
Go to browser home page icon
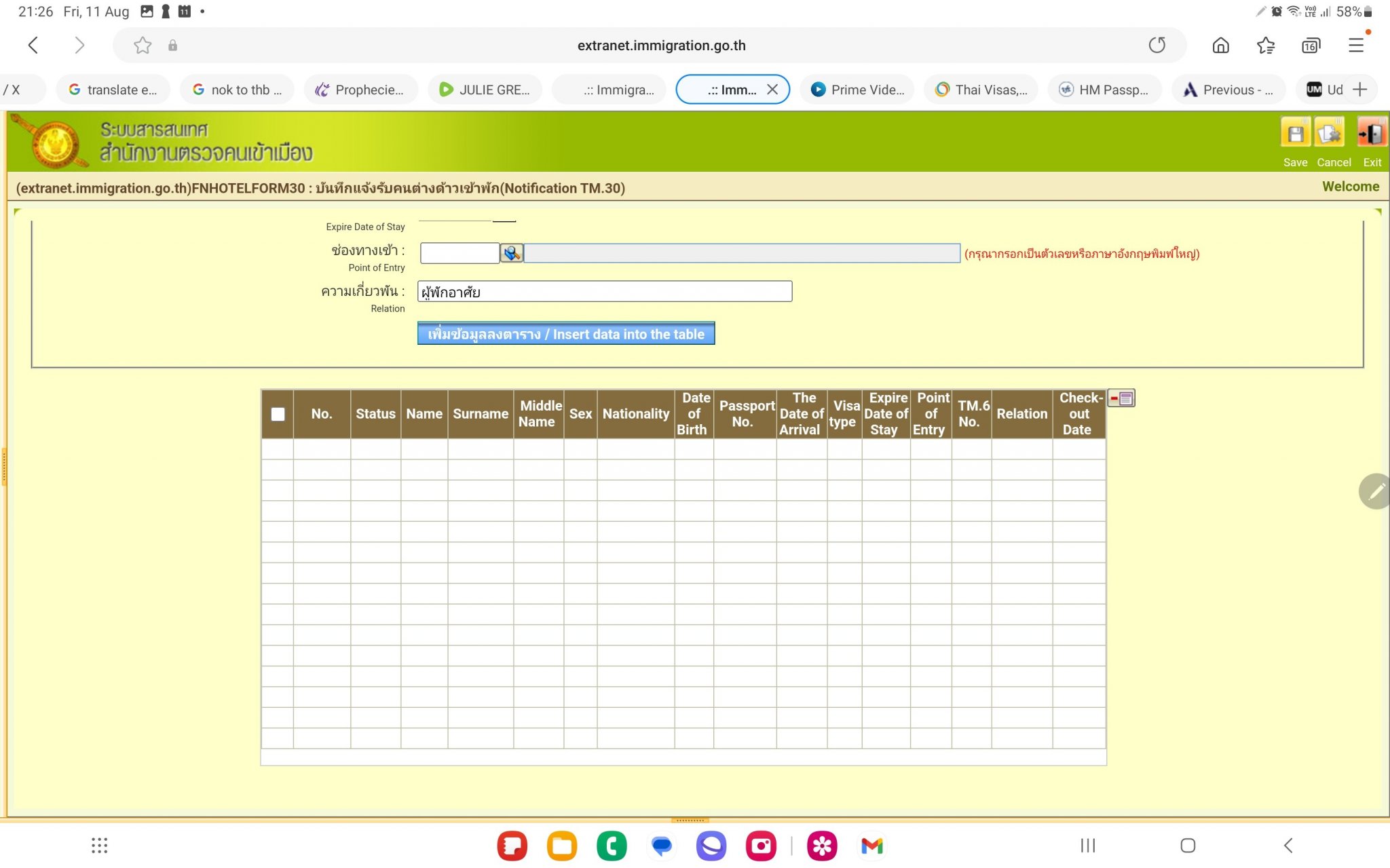pyautogui.click(x=1220, y=45)
